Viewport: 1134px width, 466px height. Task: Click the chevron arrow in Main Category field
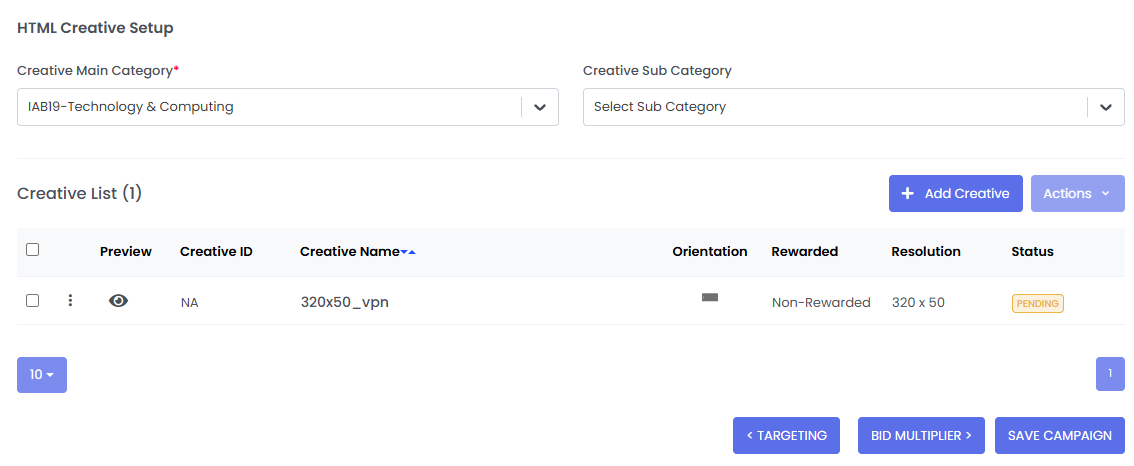coord(540,107)
